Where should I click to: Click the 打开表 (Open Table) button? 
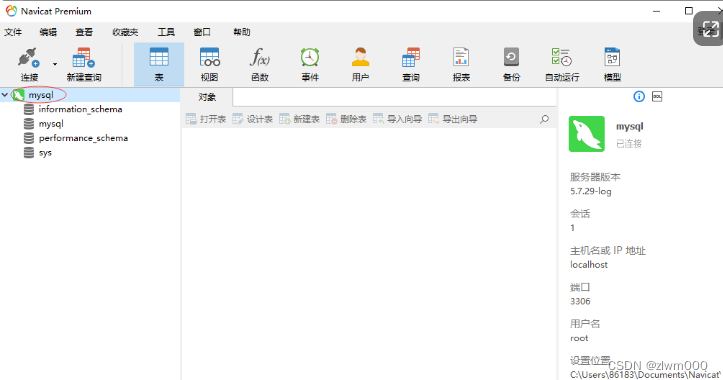click(206, 119)
